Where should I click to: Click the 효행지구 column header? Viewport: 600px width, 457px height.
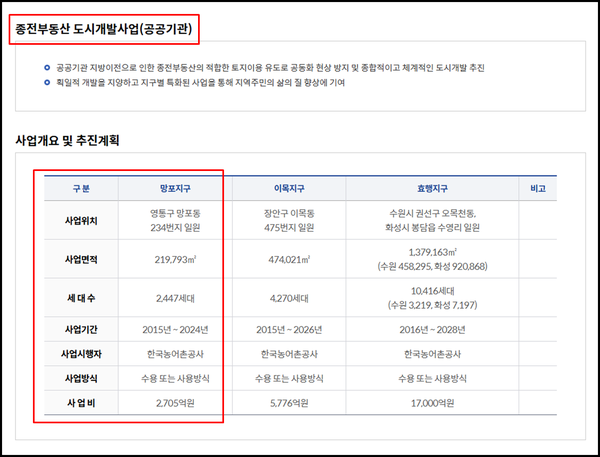(432, 189)
